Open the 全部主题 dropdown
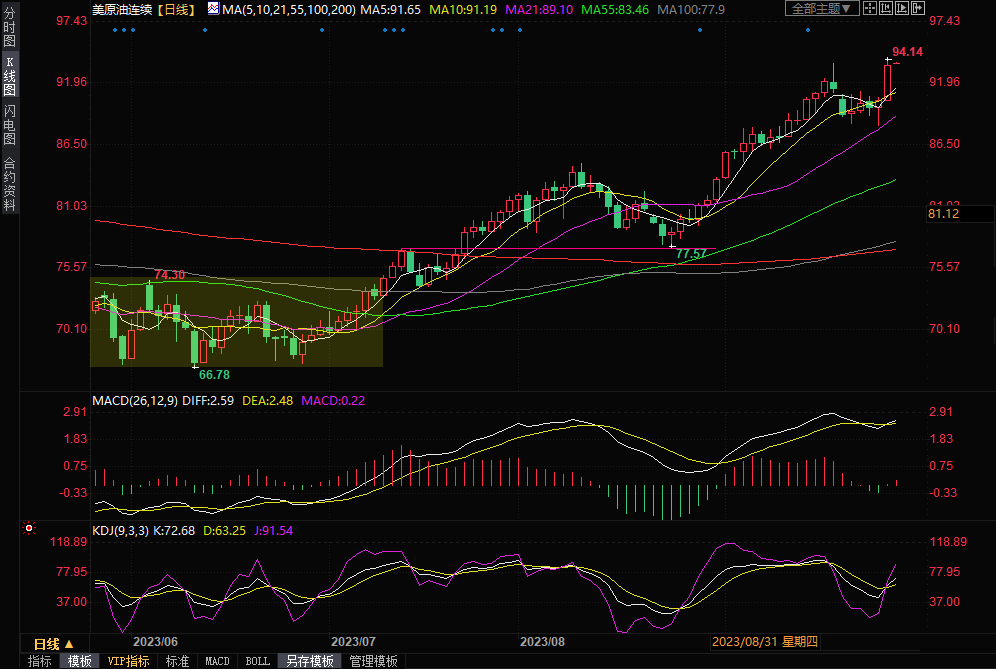The height and width of the screenshot is (669, 996). pyautogui.click(x=824, y=9)
